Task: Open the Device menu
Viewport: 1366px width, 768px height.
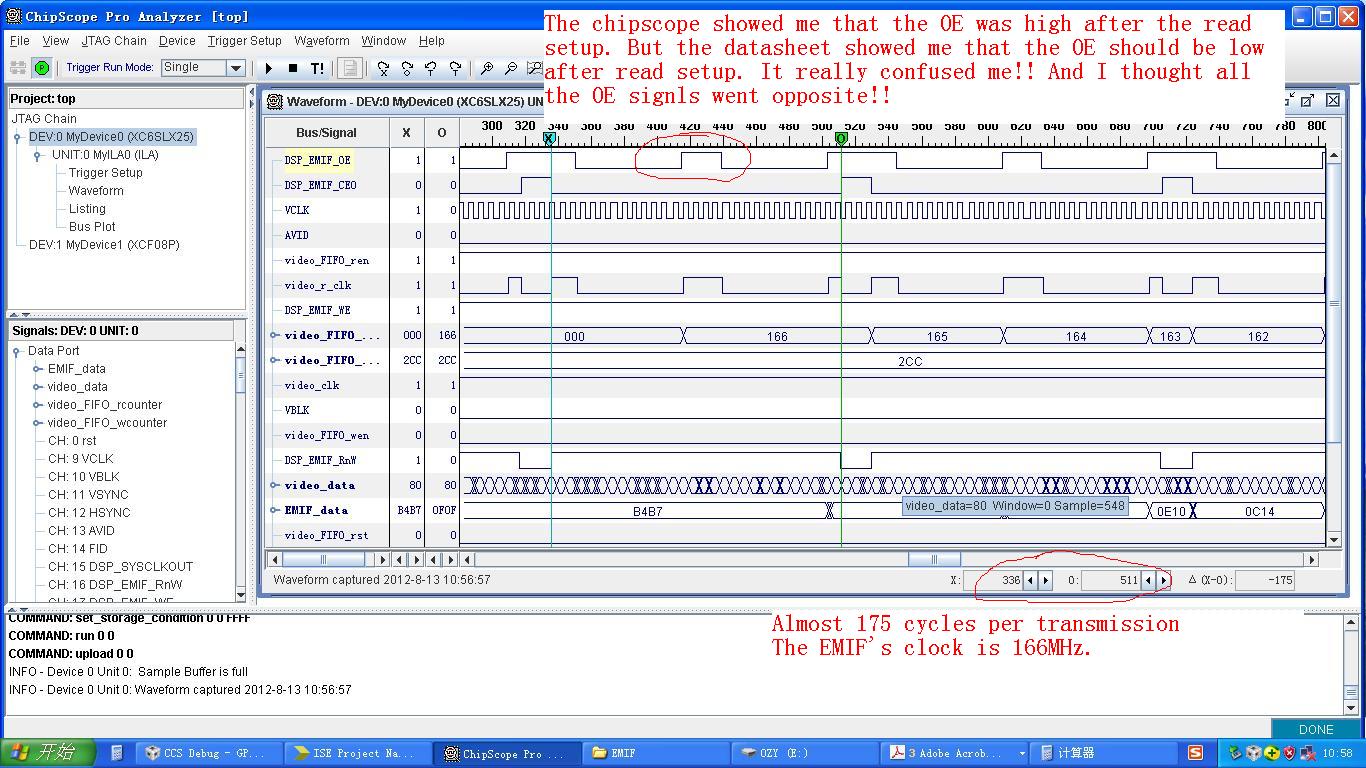Action: pos(177,41)
